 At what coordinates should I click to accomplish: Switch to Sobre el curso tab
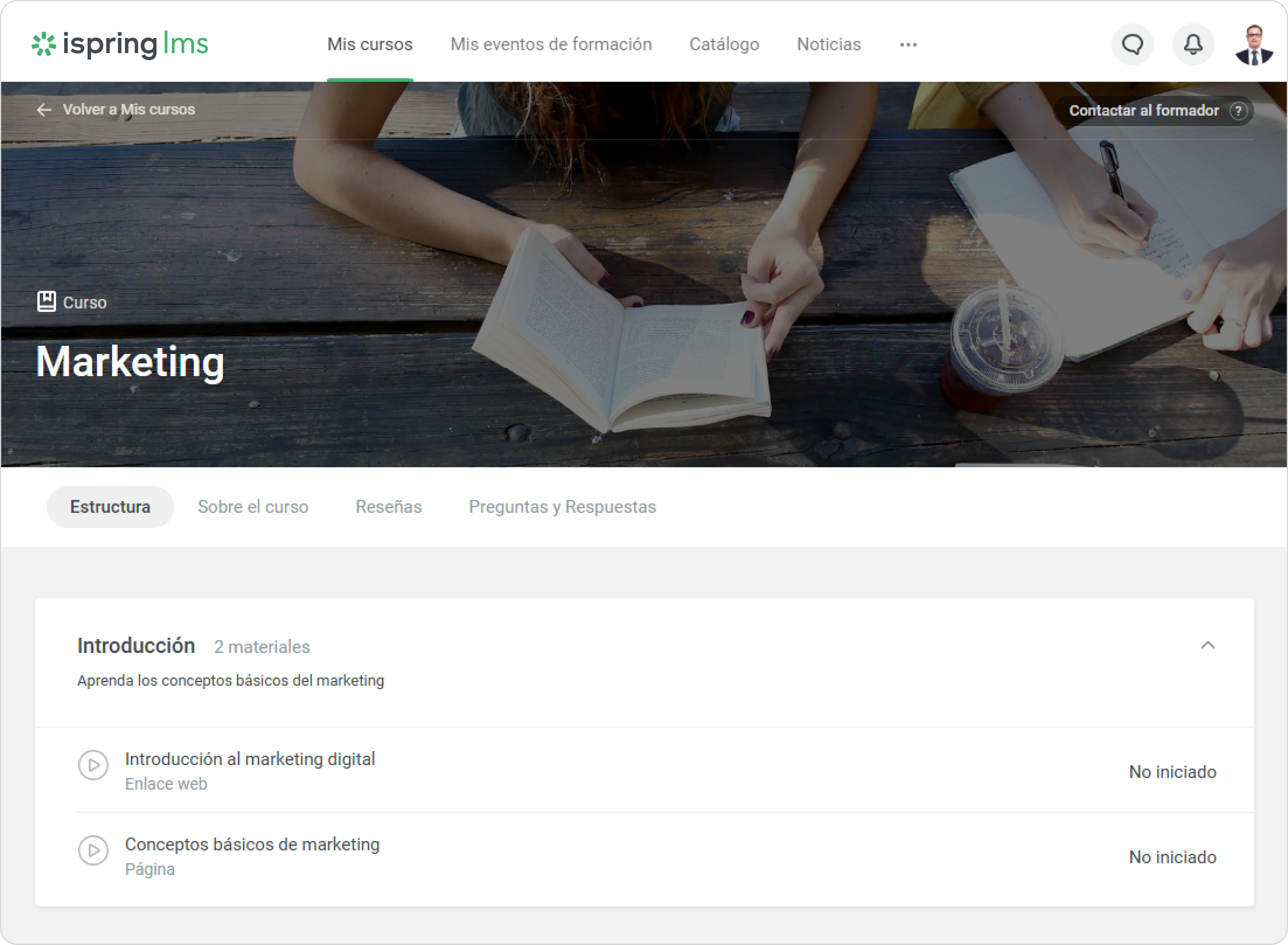click(253, 507)
